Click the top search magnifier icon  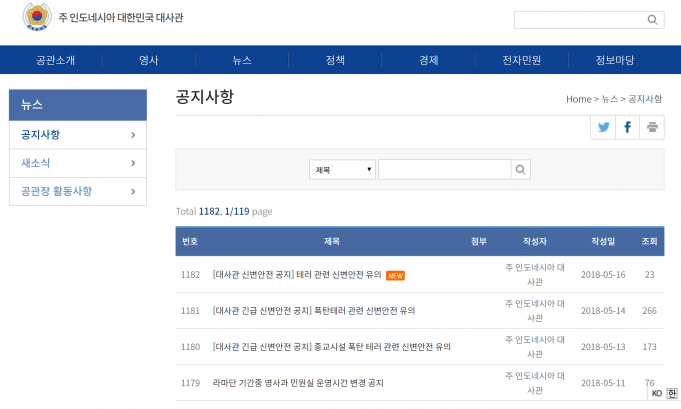[652, 19]
